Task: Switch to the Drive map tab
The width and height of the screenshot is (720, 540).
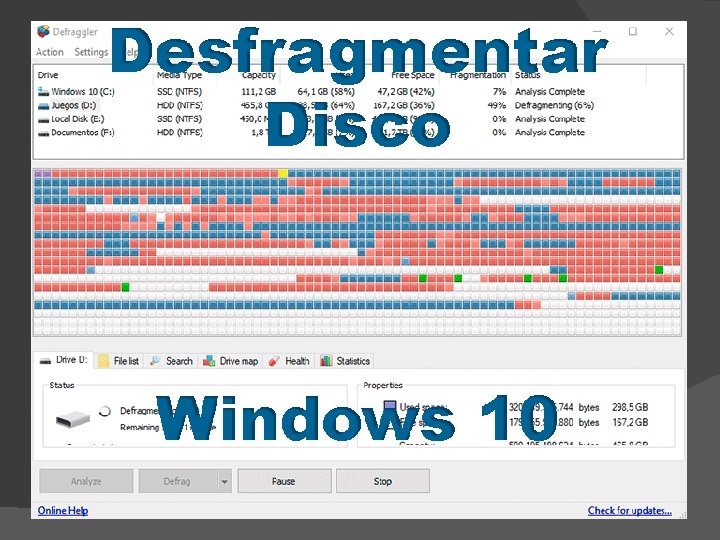Action: click(231, 361)
